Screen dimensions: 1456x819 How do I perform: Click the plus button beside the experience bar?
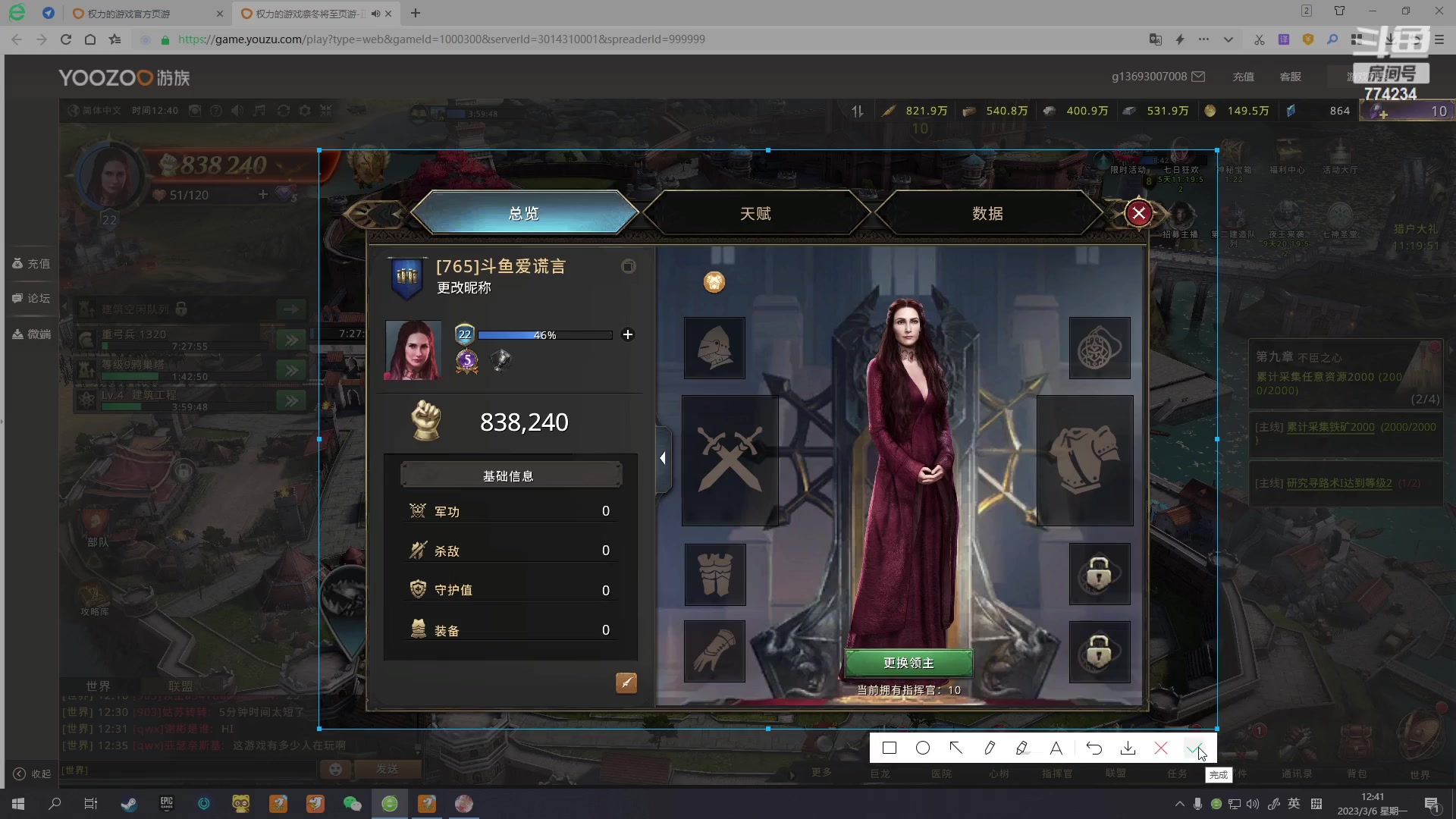tap(627, 334)
